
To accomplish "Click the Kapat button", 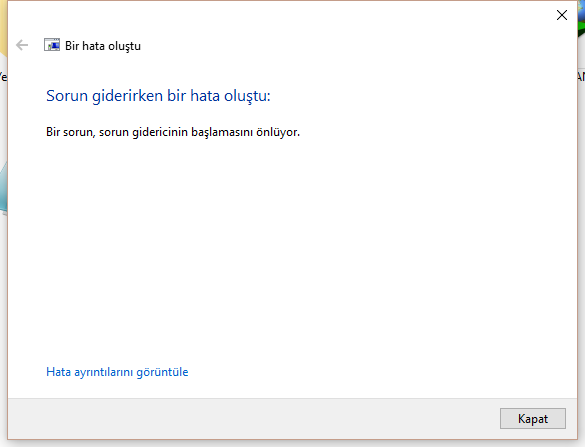I will [533, 418].
